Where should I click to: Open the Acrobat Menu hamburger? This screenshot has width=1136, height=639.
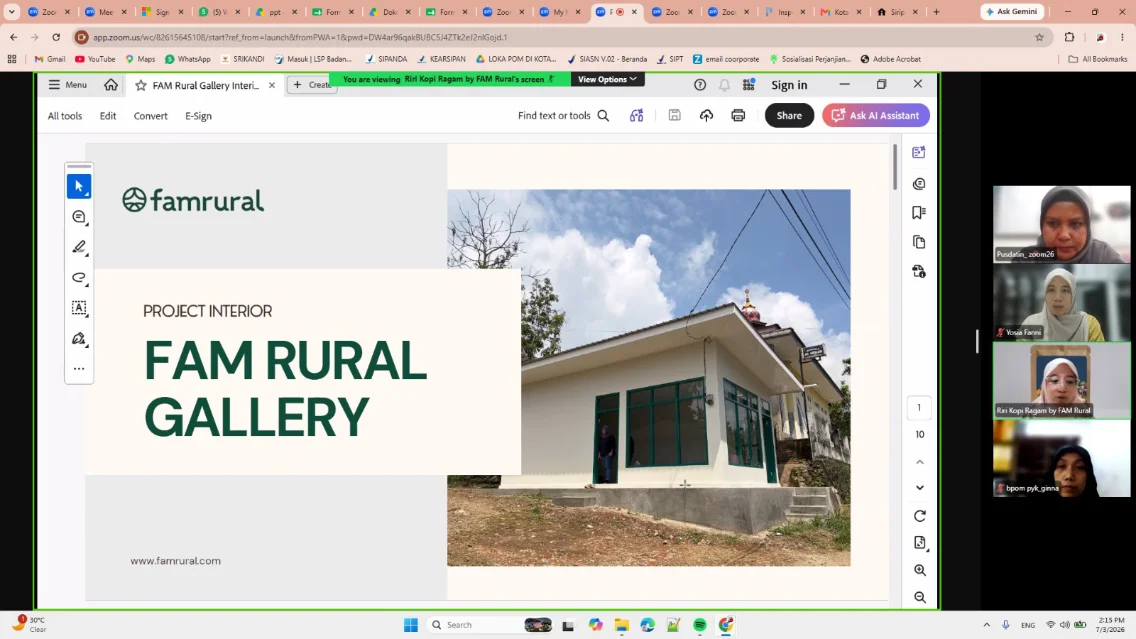coord(67,85)
